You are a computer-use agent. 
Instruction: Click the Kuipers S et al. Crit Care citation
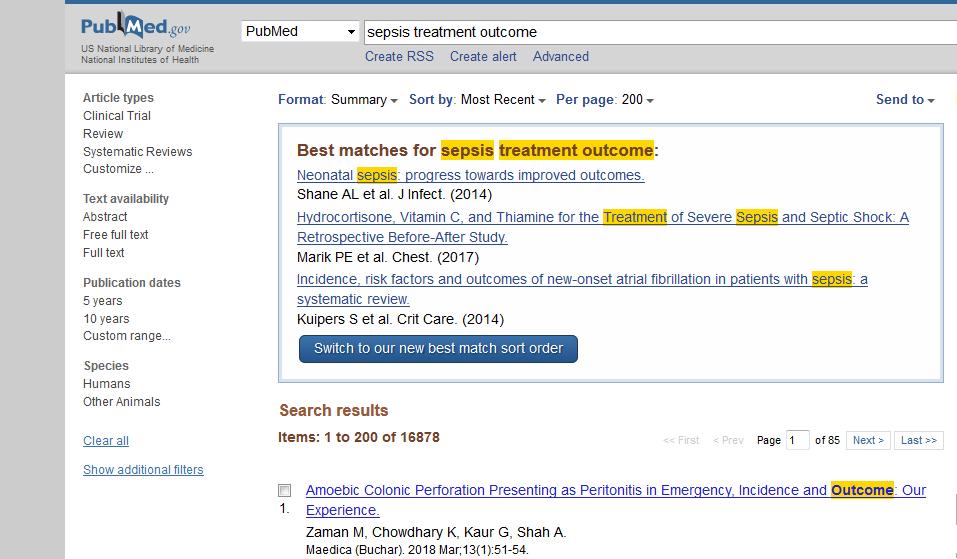pos(400,319)
